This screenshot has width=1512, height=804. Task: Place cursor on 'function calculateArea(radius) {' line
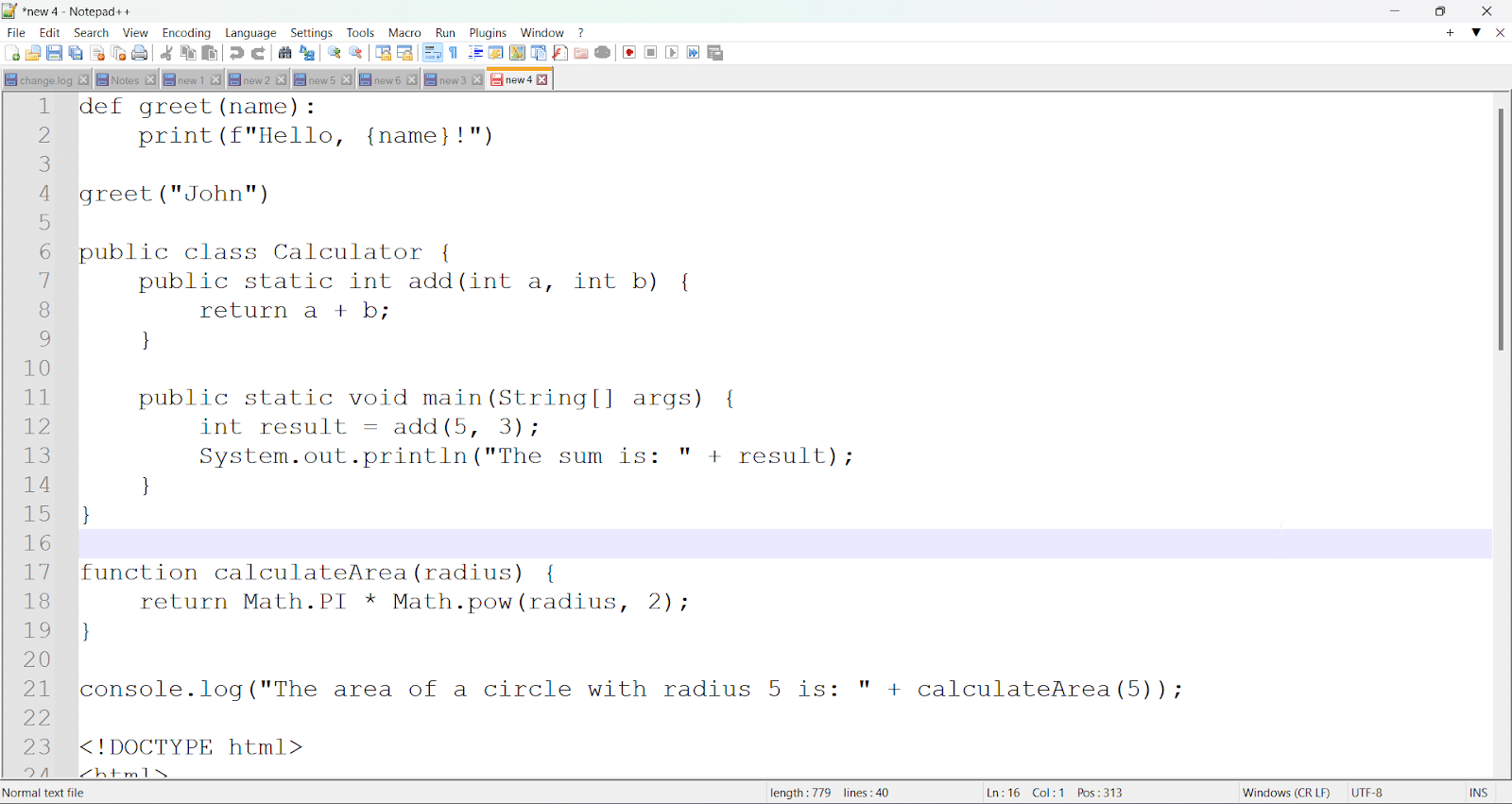point(318,573)
